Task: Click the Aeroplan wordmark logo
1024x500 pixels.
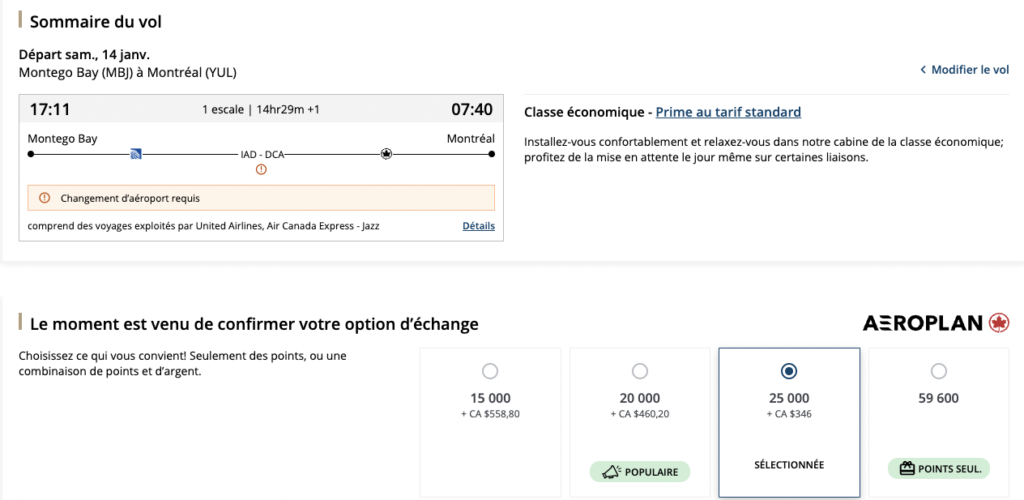Action: coord(922,323)
